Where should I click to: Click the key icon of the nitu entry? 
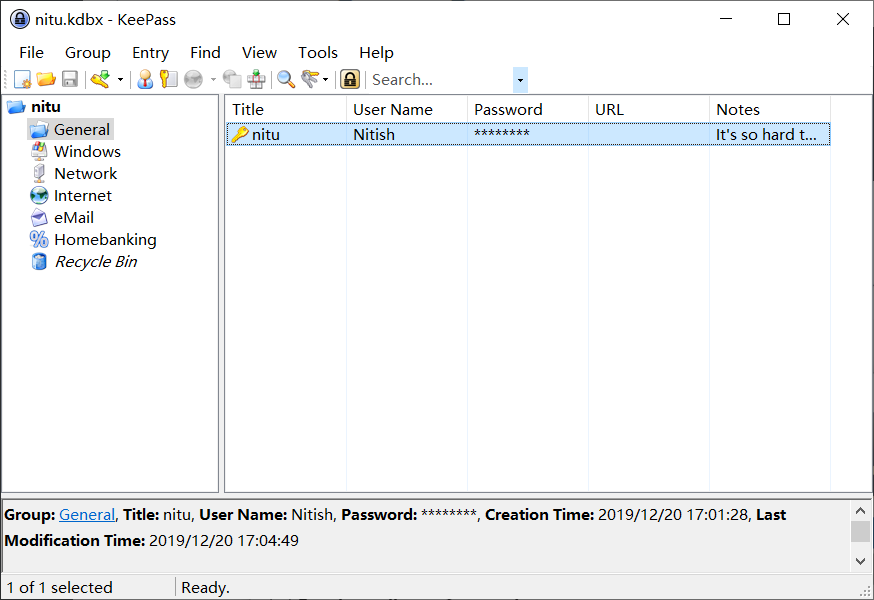(x=240, y=134)
